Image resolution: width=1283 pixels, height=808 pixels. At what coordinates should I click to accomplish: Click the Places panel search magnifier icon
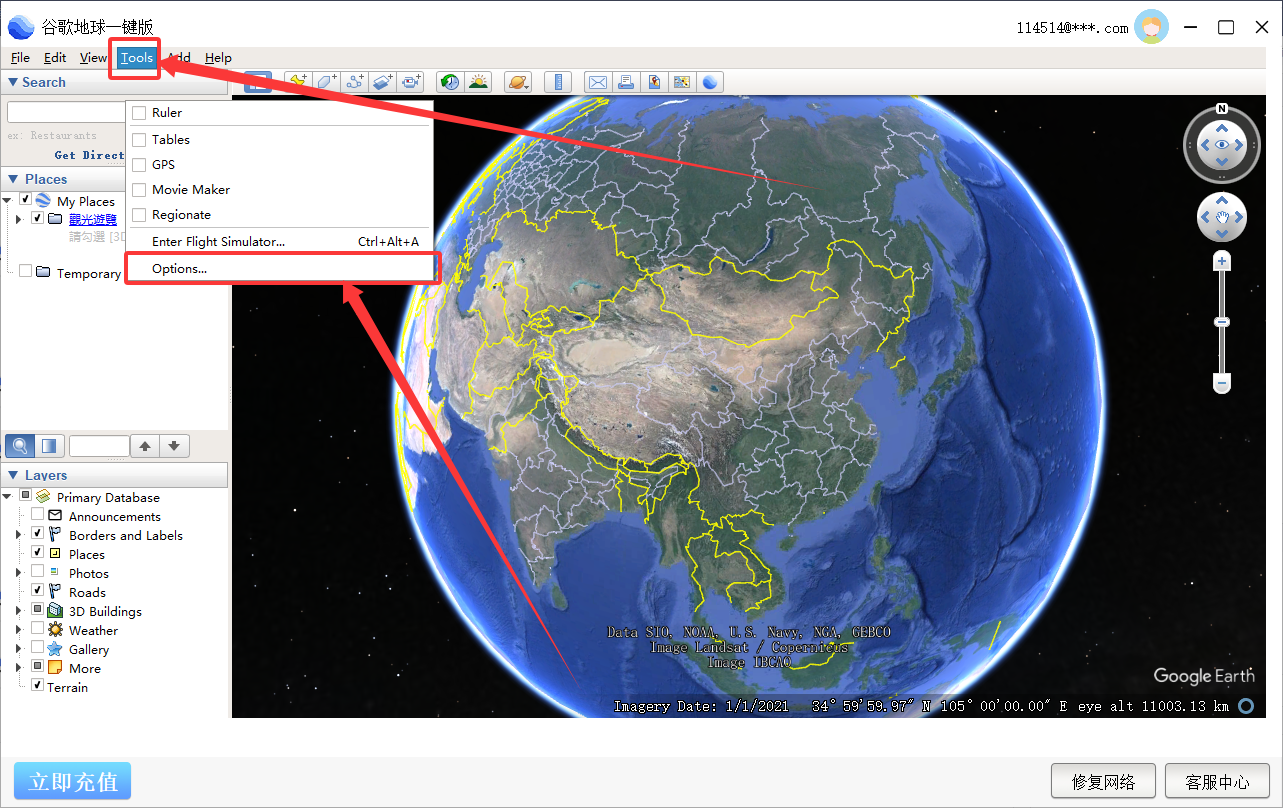pyautogui.click(x=19, y=445)
